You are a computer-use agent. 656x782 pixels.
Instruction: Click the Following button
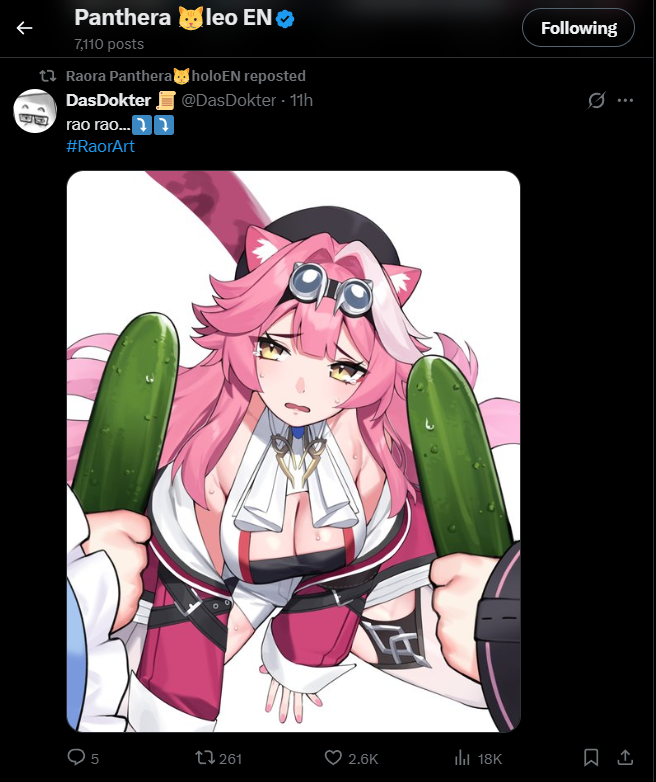point(578,28)
